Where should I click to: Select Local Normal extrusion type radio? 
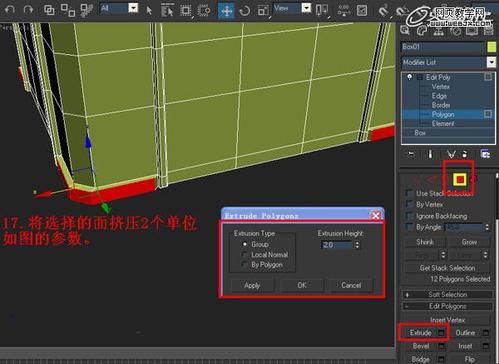coord(245,255)
